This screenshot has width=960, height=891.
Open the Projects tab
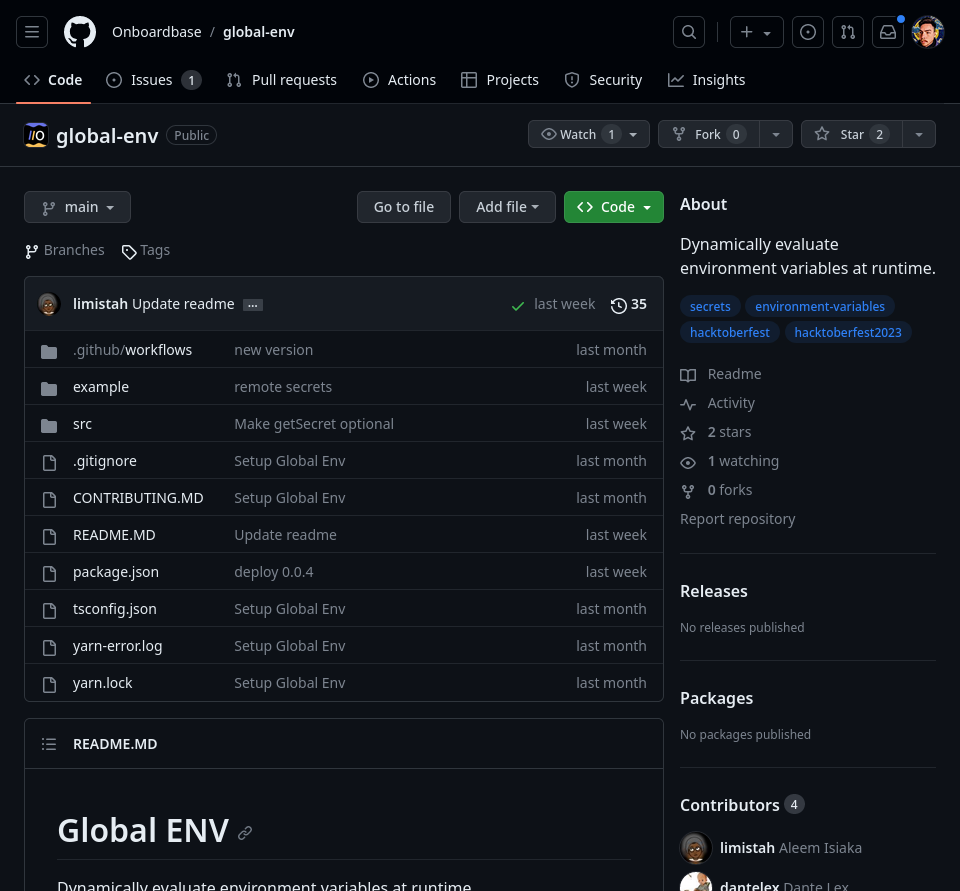point(500,80)
